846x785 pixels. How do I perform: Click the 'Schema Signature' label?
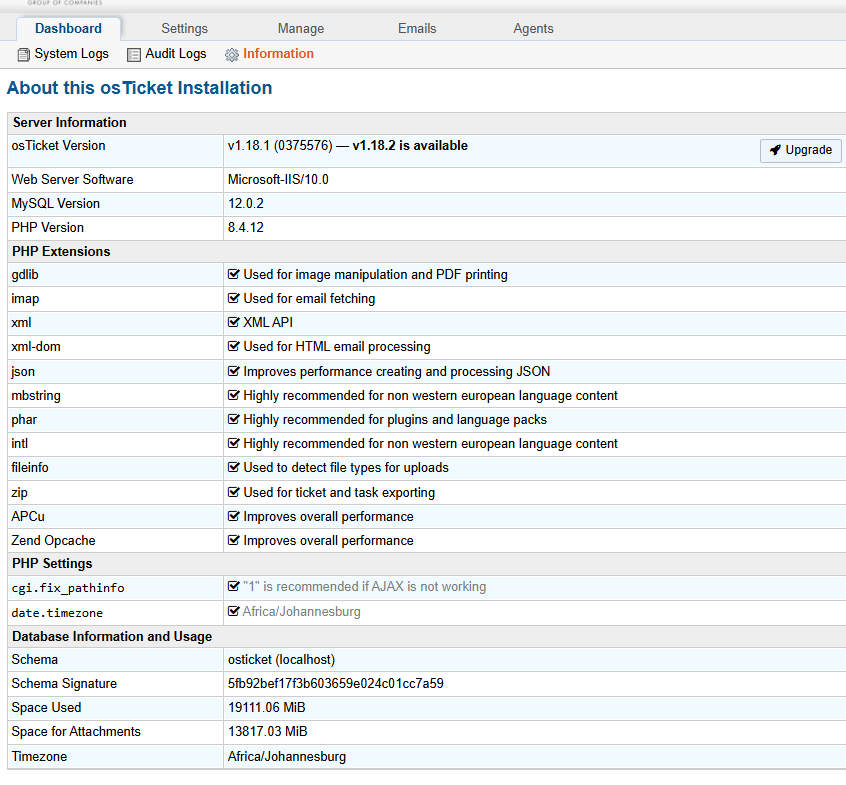click(64, 684)
